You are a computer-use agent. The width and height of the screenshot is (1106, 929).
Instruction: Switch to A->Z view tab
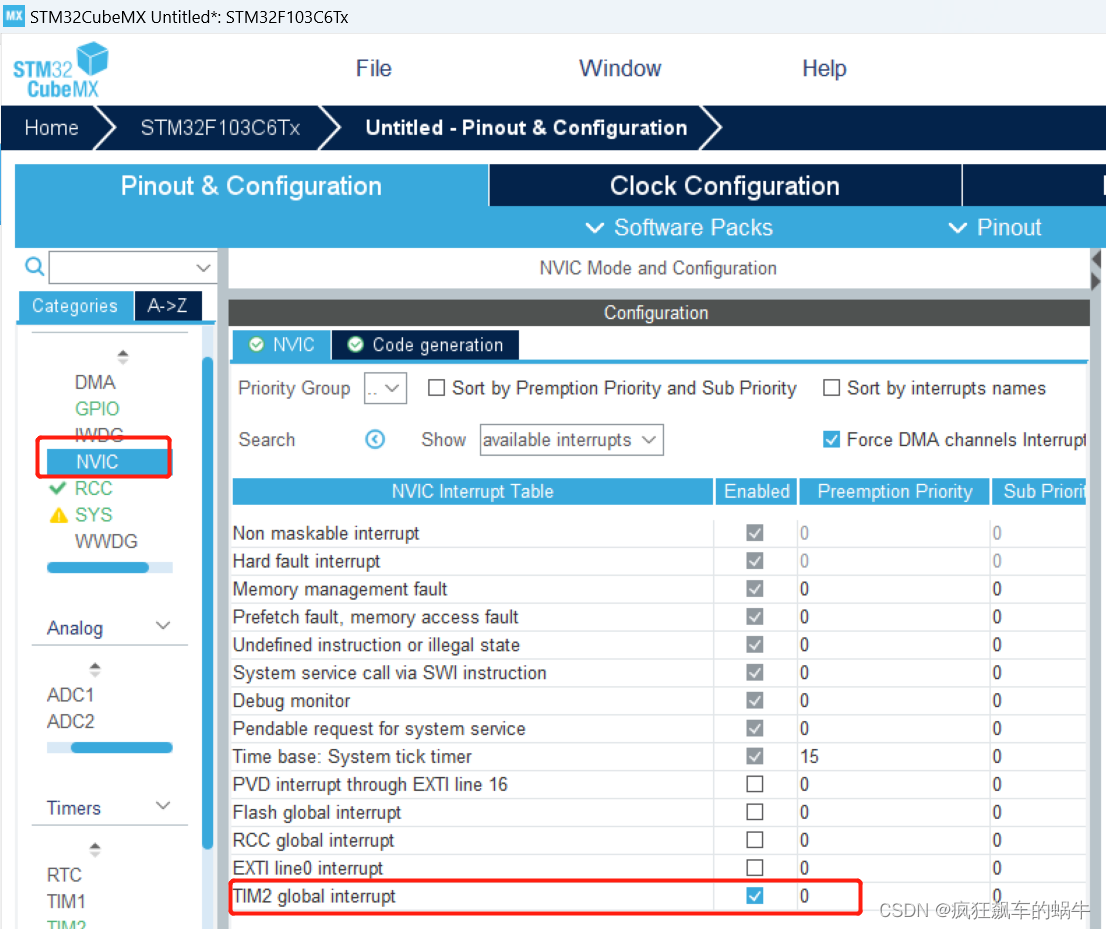168,305
